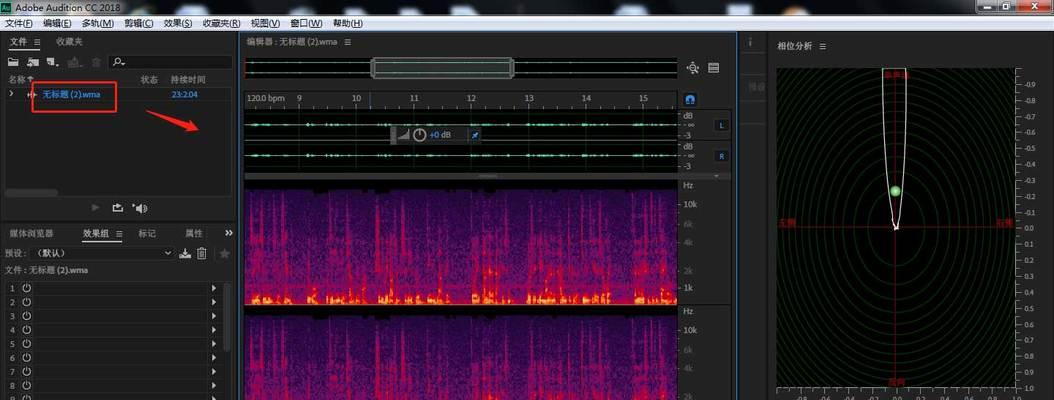1054x400 pixels.
Task: Open effect slot 2 arrow menu
Action: [214, 302]
